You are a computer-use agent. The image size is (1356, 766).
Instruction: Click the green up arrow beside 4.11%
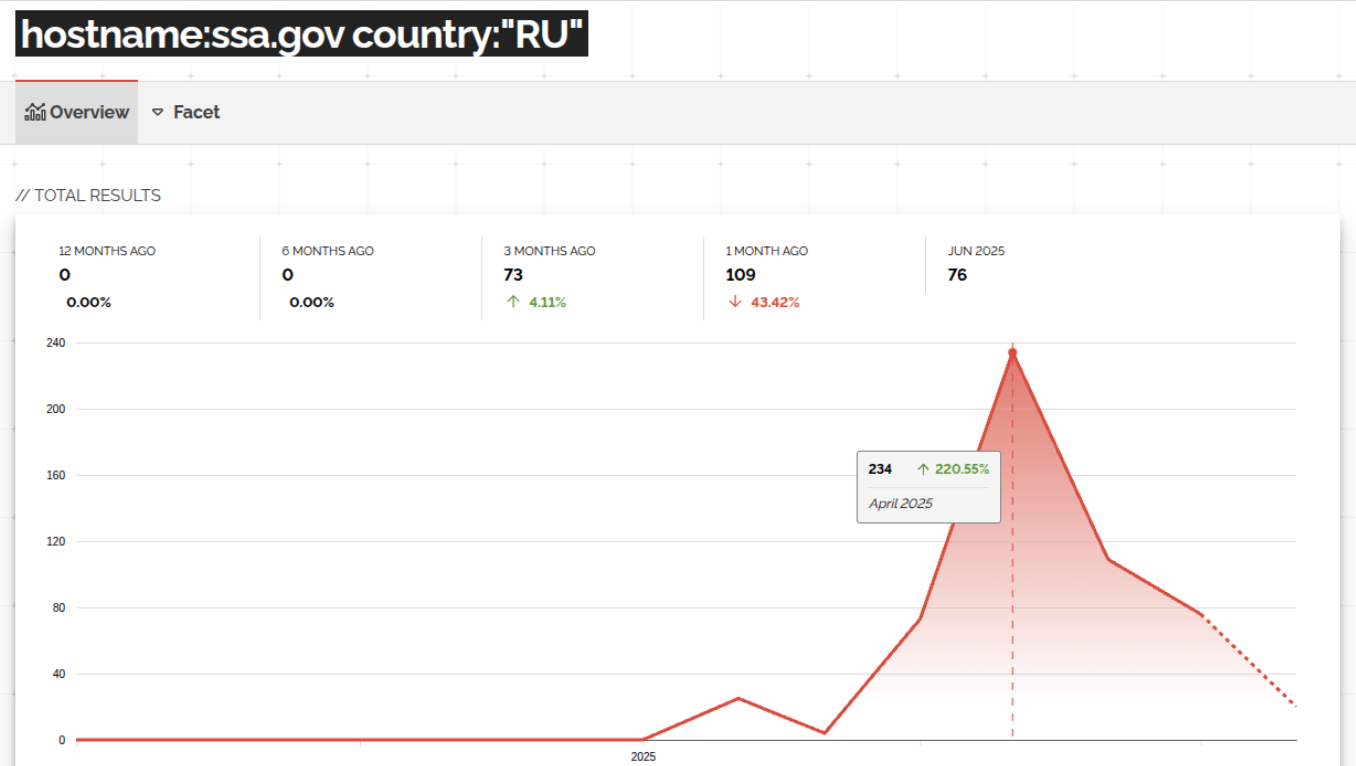pos(513,302)
